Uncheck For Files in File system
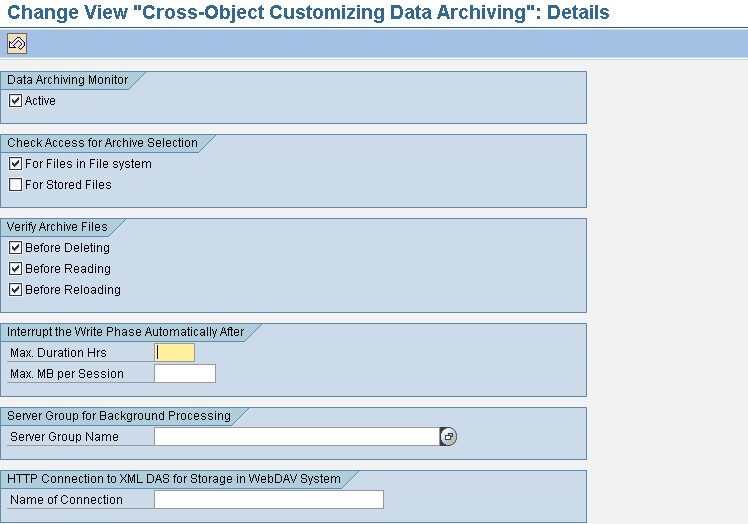Screen dimensions: 748x524 pyautogui.click(x=15, y=164)
